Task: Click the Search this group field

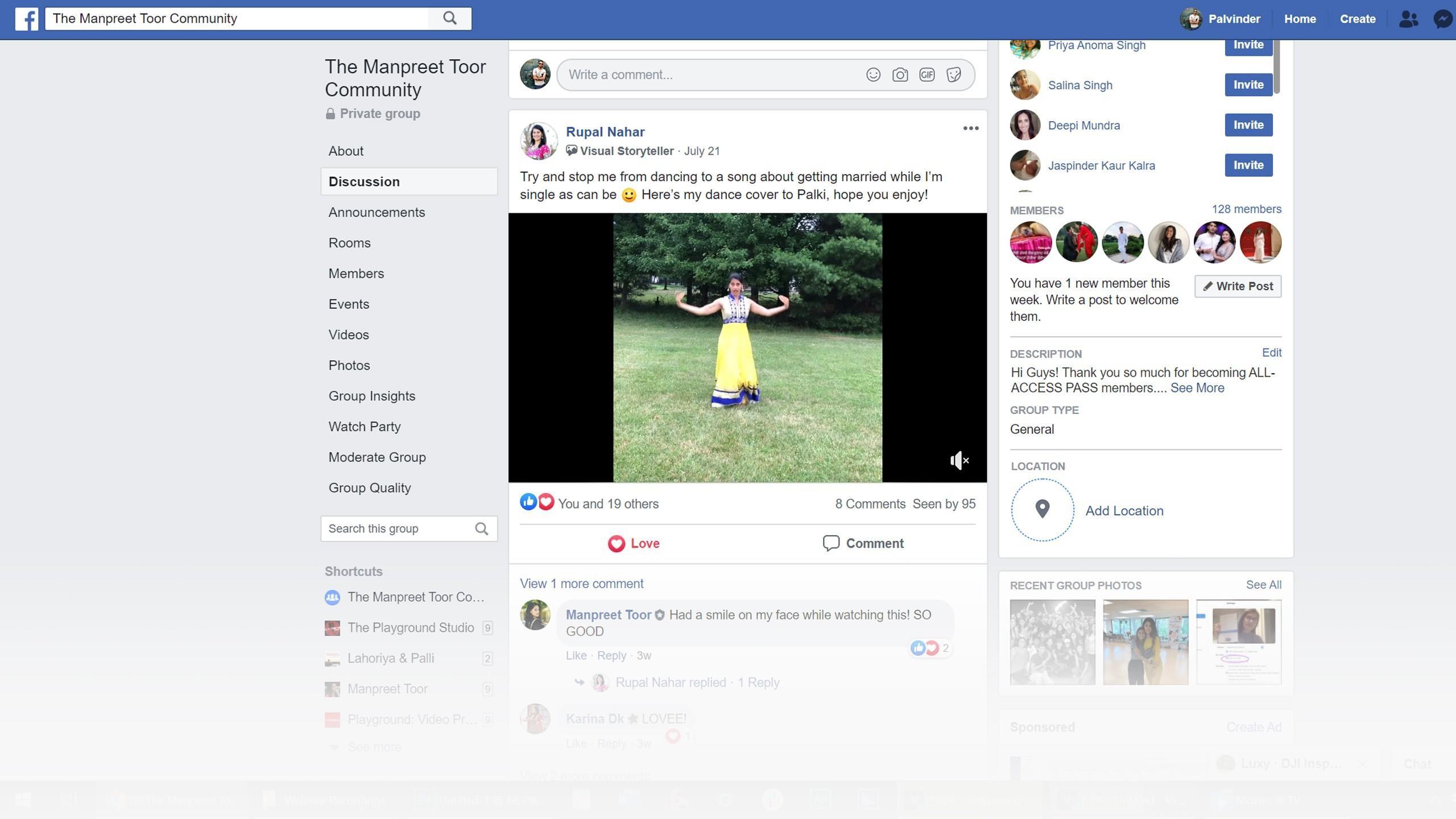Action: [398, 528]
